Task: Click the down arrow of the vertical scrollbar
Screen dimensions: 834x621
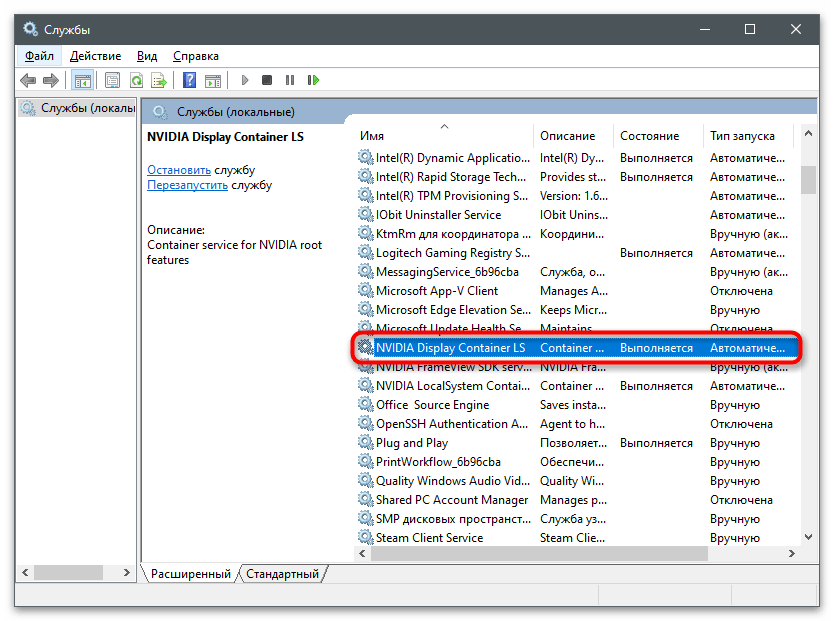Action: (x=808, y=537)
